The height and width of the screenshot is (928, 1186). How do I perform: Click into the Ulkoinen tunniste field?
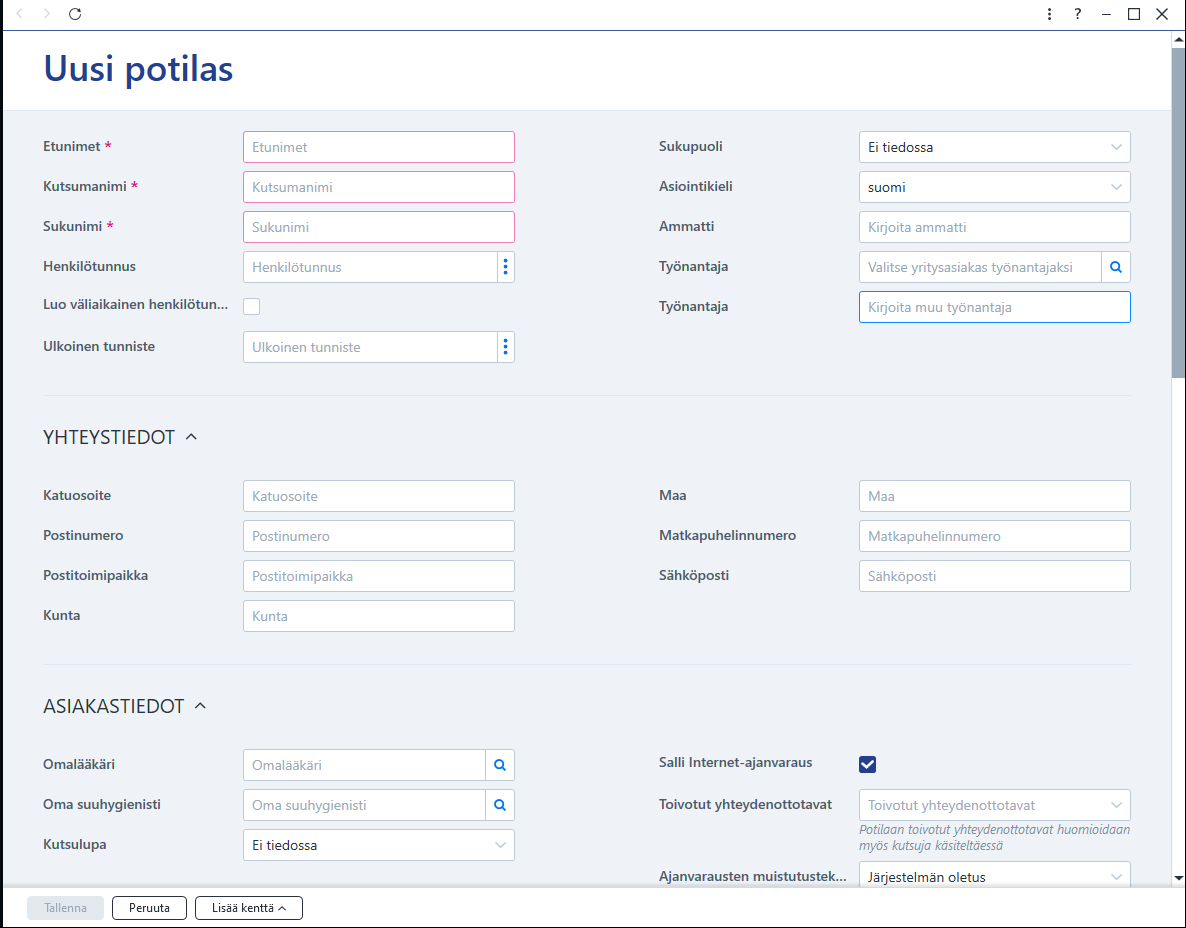pyautogui.click(x=370, y=347)
